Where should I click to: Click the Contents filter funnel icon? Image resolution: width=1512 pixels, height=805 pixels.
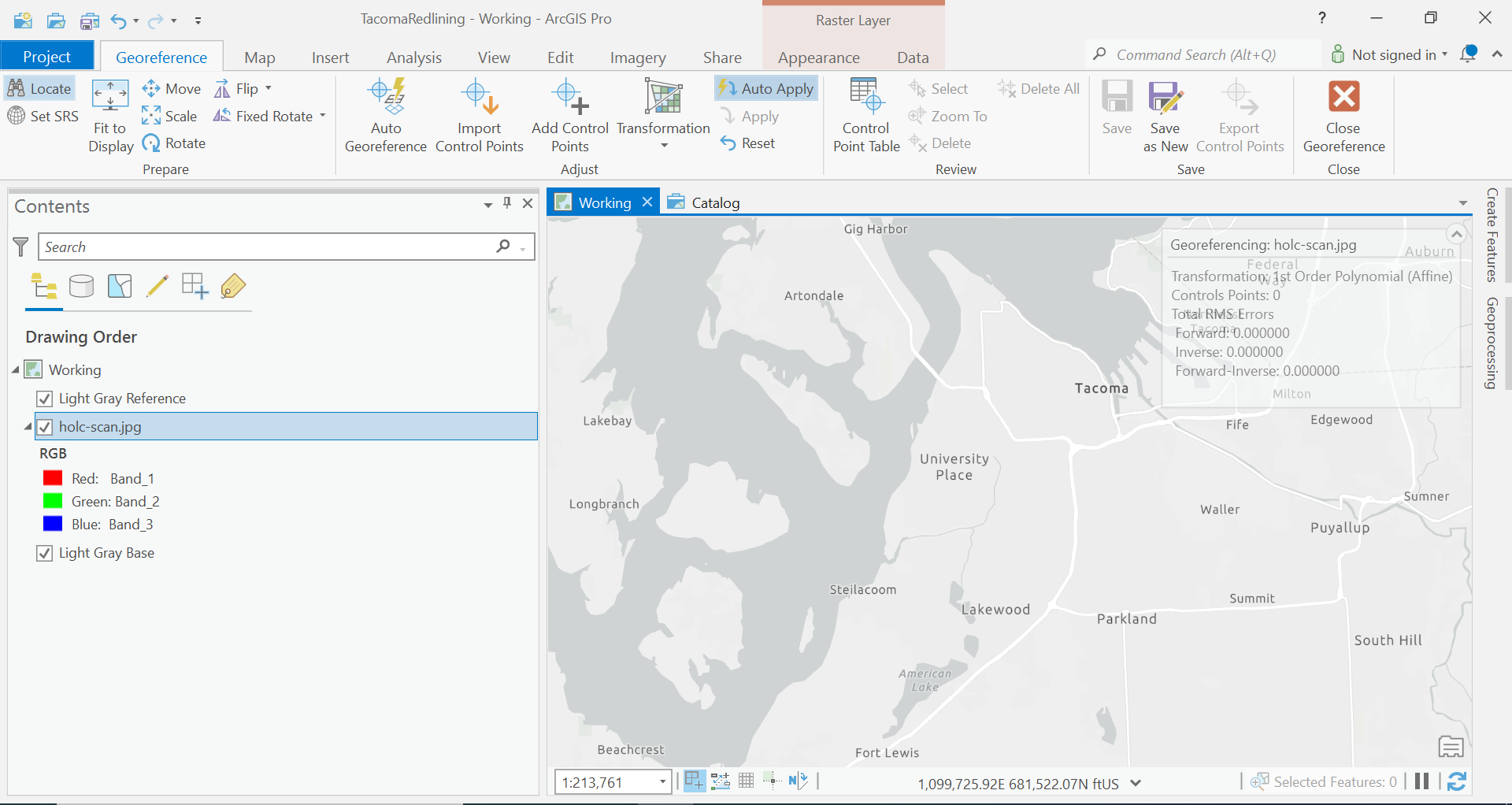tap(21, 247)
